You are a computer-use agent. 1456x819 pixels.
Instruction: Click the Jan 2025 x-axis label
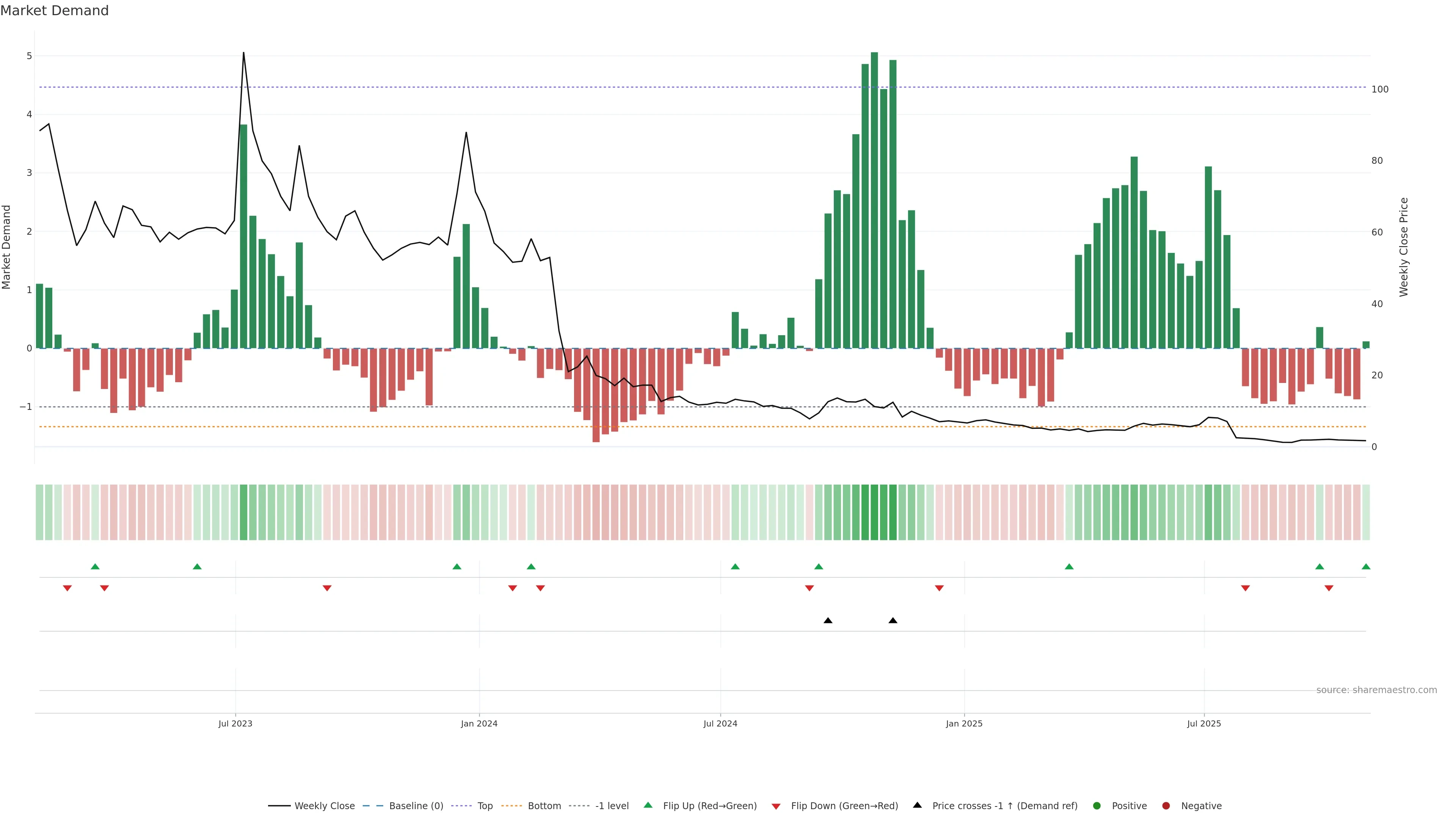964,724
